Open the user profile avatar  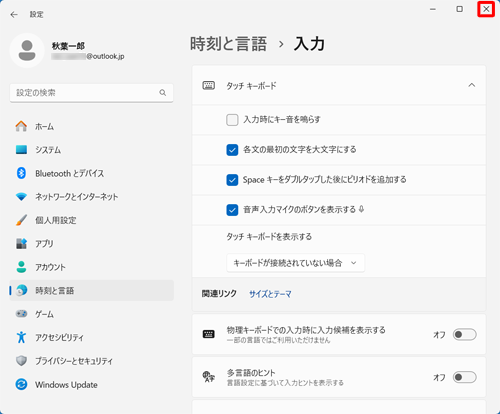click(x=27, y=51)
